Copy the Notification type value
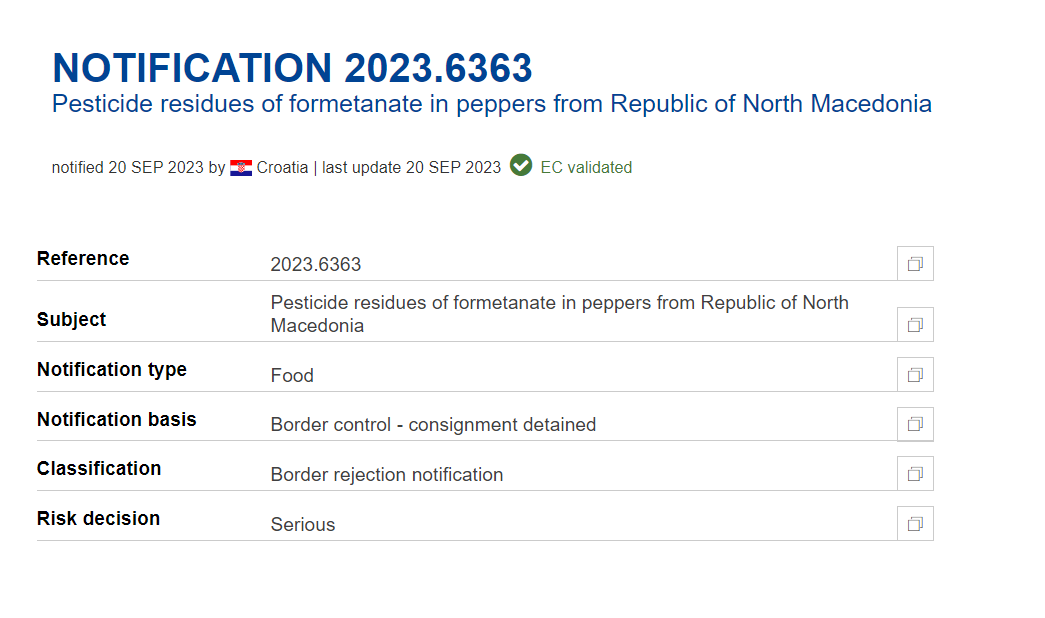The height and width of the screenshot is (618, 1045). click(915, 375)
